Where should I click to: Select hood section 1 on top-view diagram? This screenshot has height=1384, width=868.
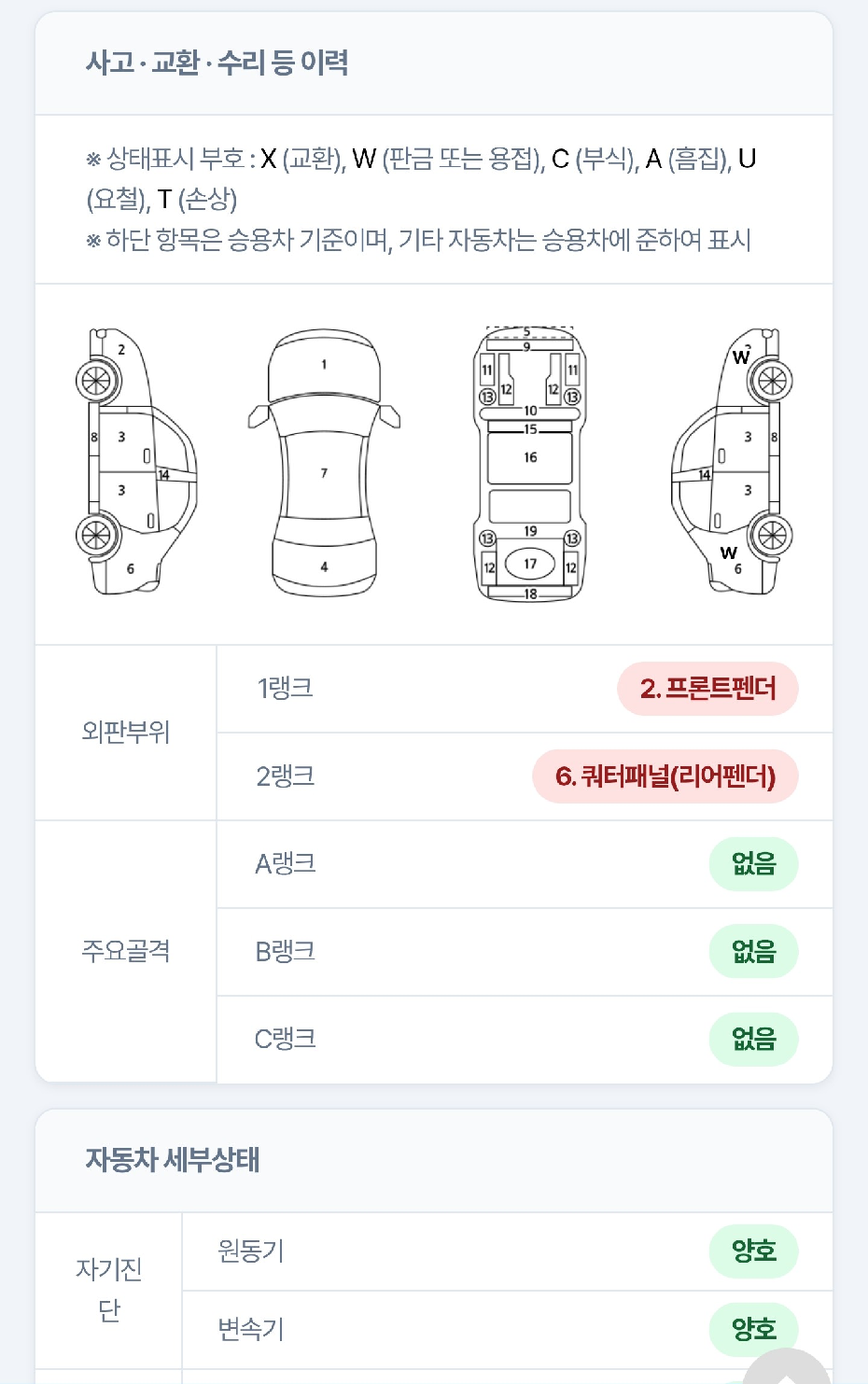point(324,365)
